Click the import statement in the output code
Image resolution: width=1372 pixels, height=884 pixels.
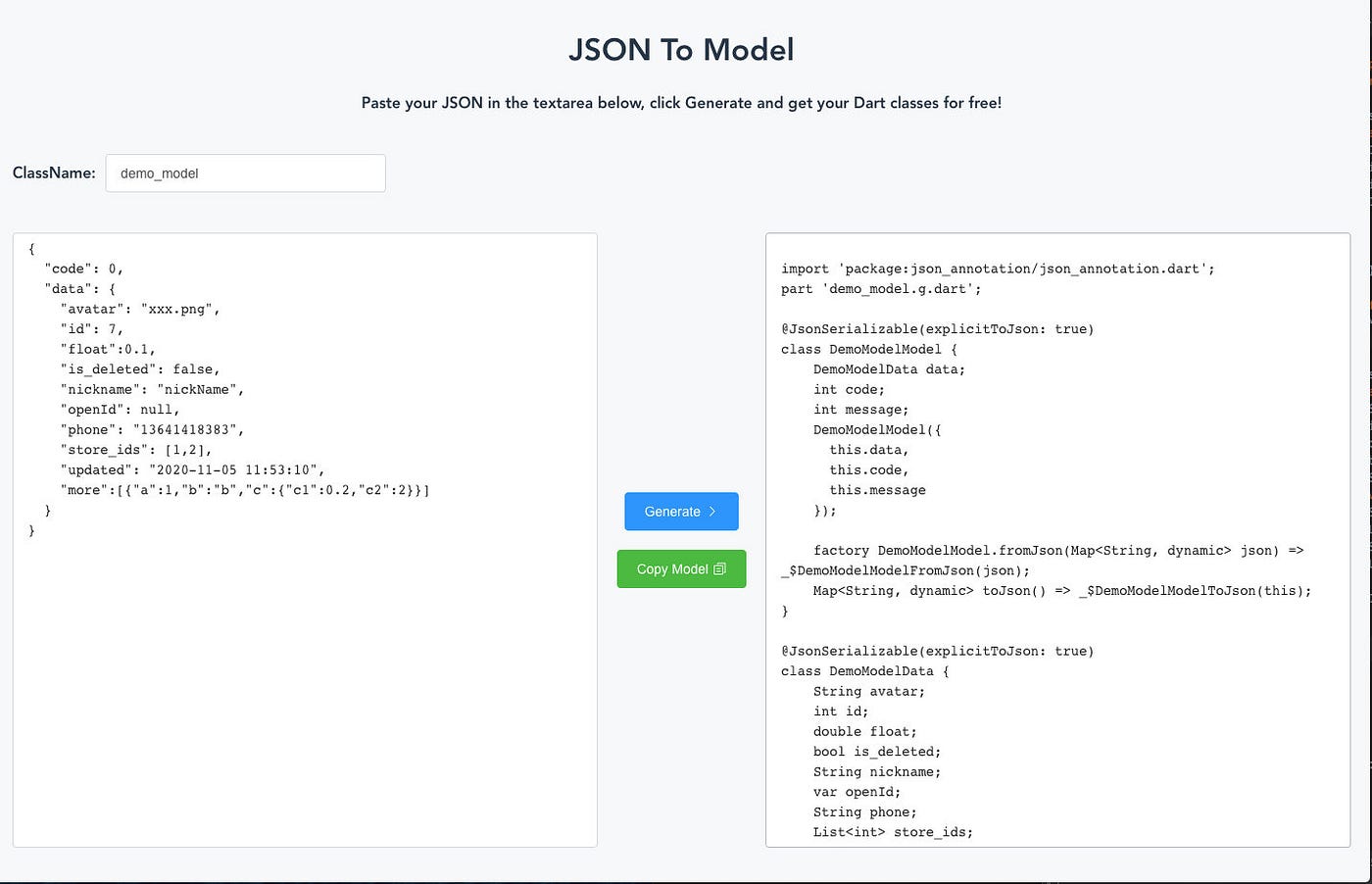pos(997,268)
